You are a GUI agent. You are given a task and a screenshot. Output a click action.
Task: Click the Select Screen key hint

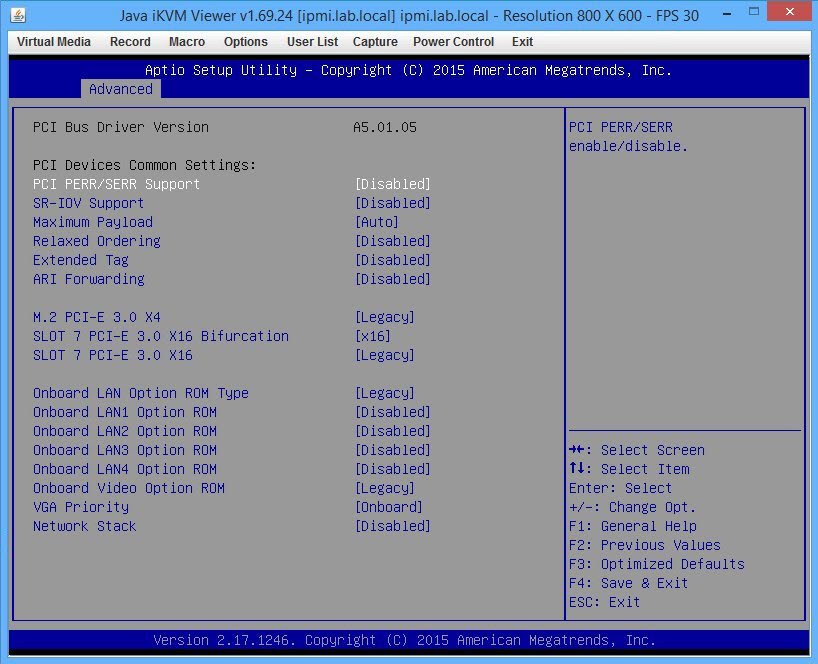(x=637, y=450)
